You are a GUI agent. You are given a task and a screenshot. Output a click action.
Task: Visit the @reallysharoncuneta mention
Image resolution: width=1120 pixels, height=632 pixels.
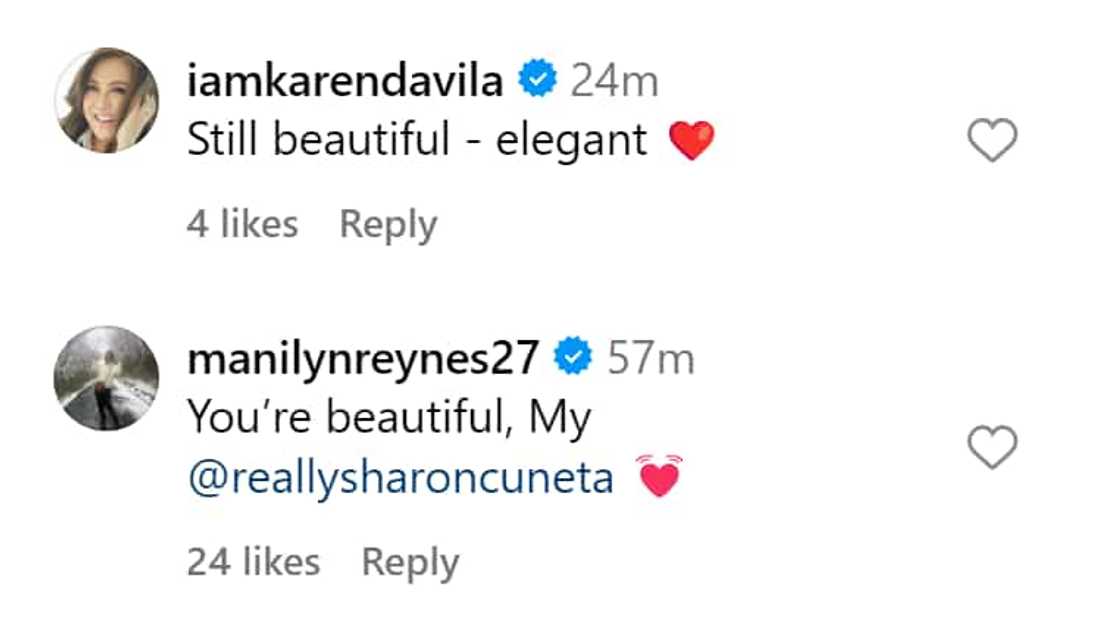tap(400, 478)
